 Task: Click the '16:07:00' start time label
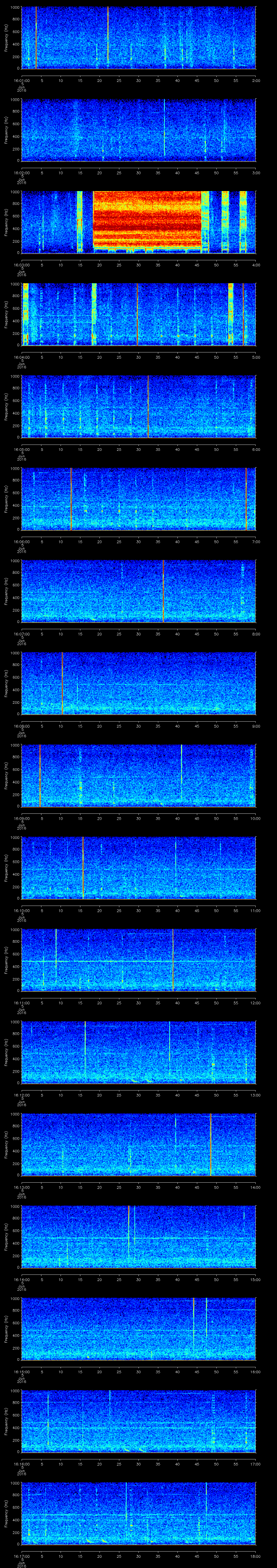point(21,634)
